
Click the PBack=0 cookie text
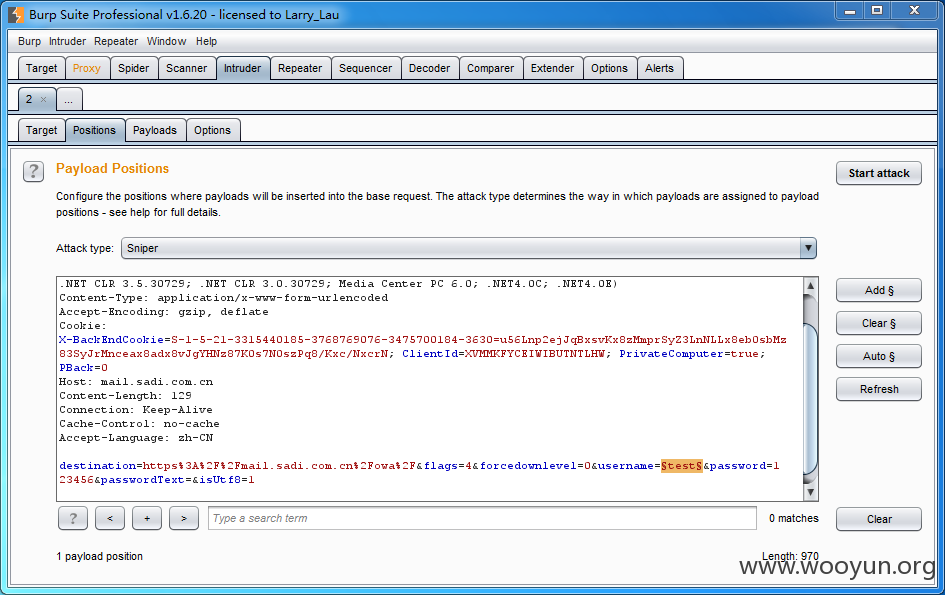[x=83, y=367]
